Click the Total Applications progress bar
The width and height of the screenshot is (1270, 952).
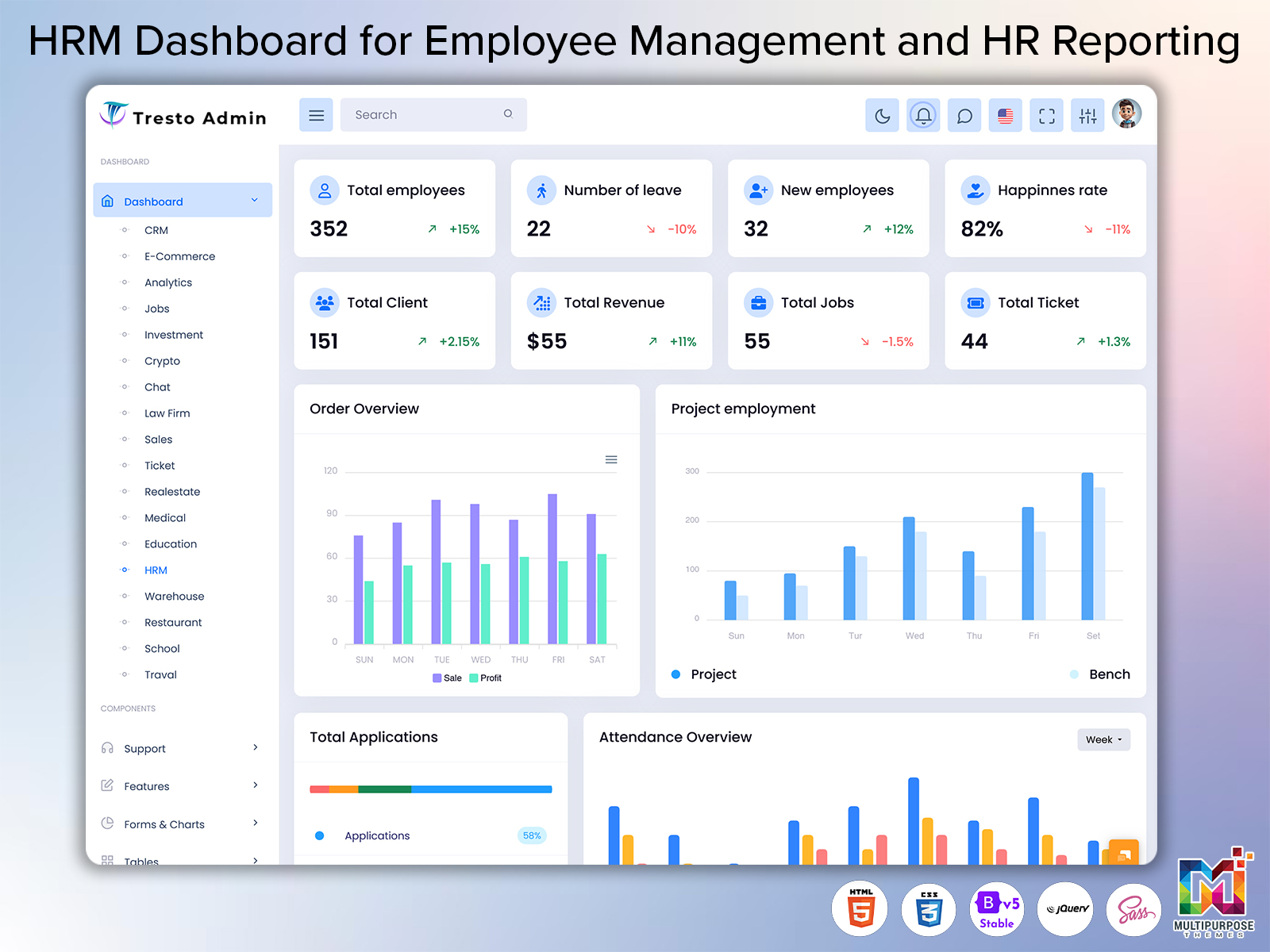(431, 789)
